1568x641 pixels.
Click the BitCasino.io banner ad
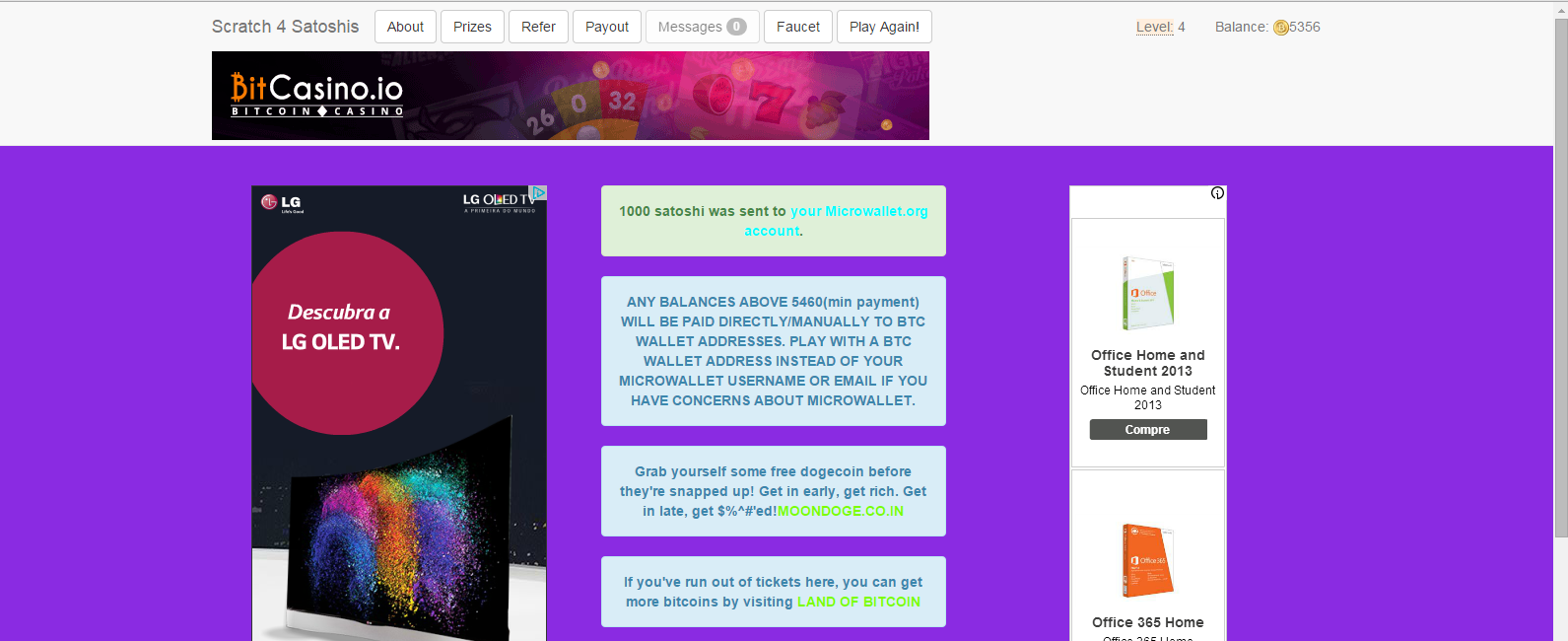coord(571,96)
